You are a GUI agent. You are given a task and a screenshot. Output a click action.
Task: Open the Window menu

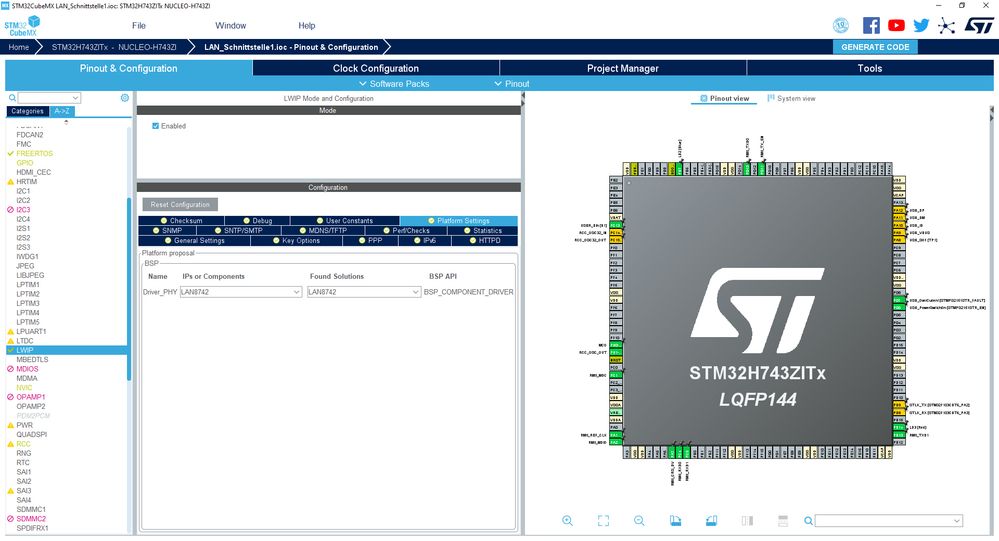[231, 25]
